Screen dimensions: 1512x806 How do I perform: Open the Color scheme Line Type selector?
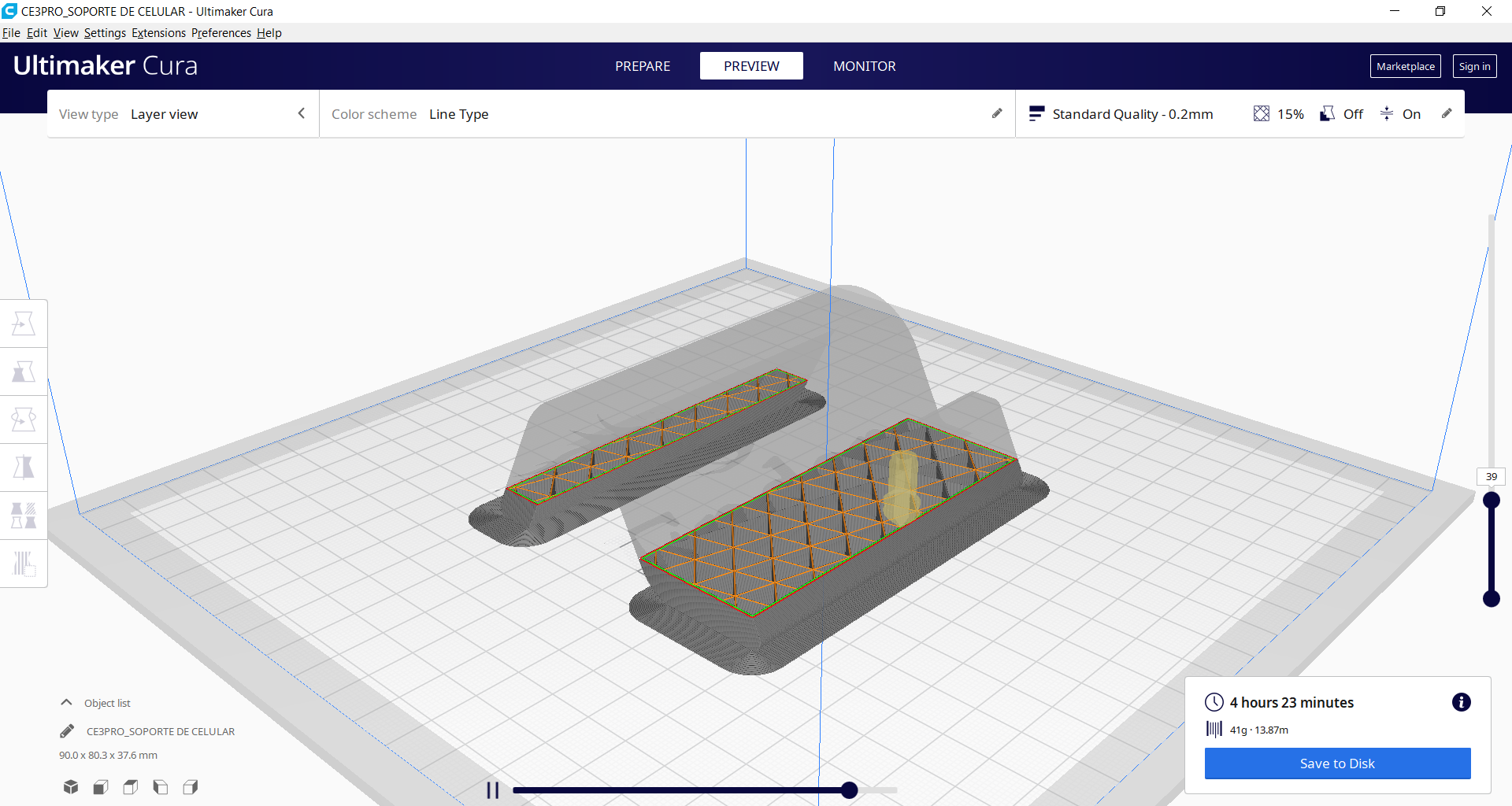click(x=458, y=114)
